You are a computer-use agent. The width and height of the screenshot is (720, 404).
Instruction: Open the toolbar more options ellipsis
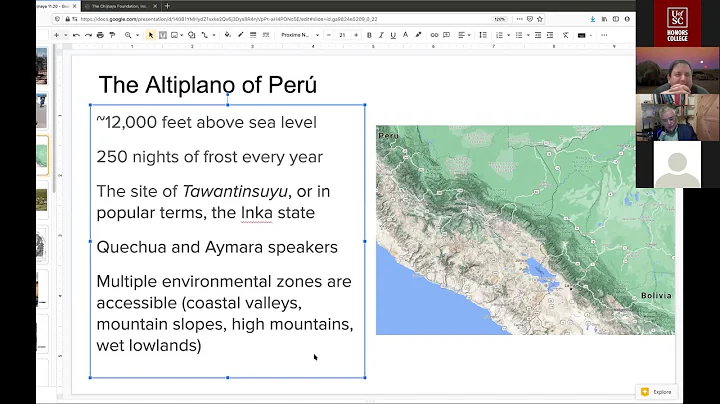pos(604,35)
